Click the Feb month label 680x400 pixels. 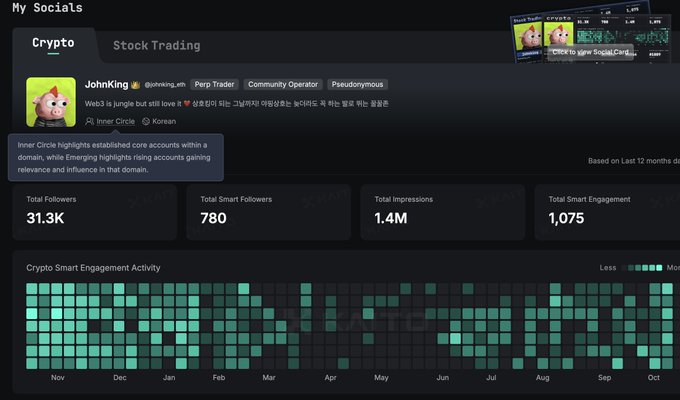(219, 377)
